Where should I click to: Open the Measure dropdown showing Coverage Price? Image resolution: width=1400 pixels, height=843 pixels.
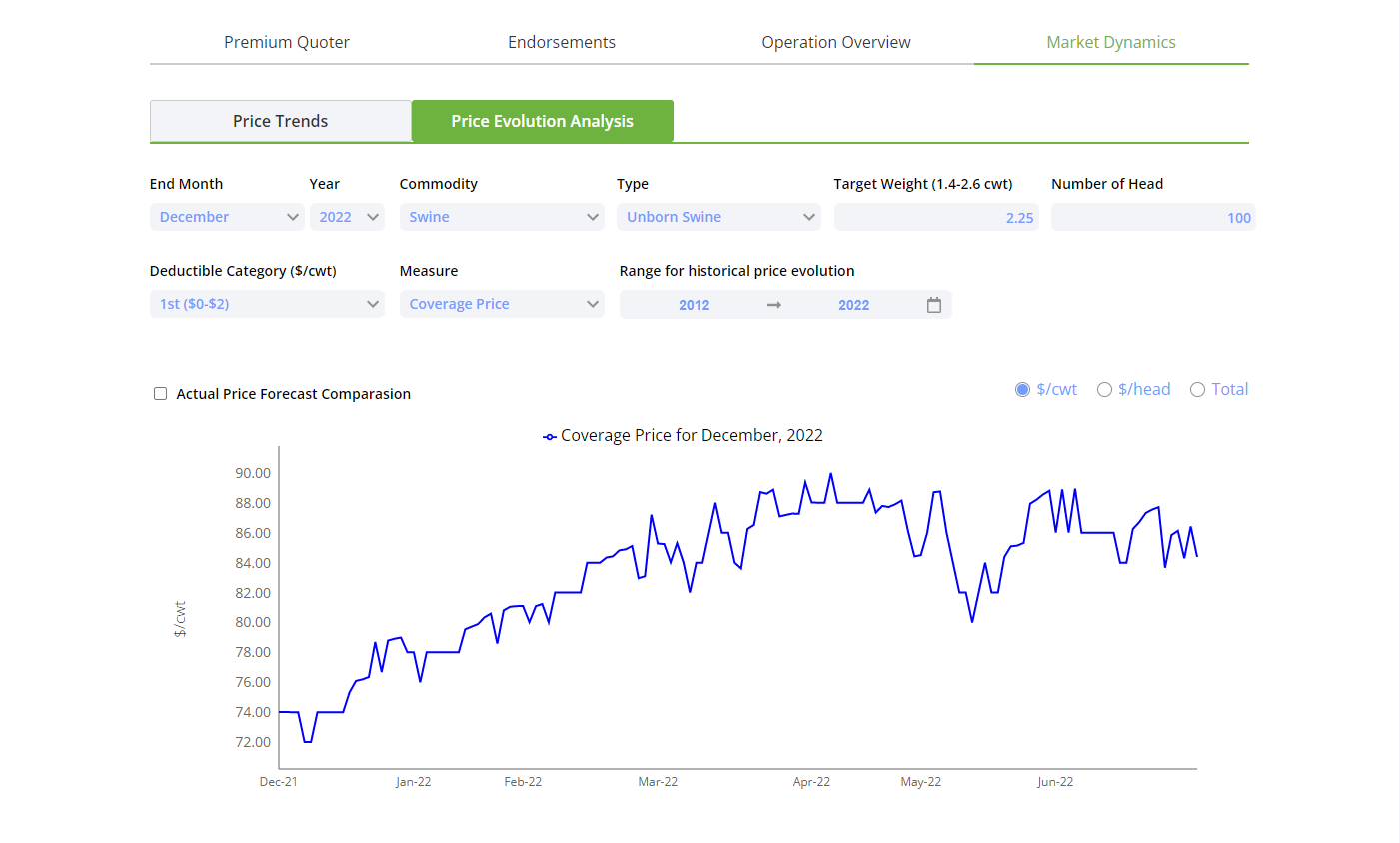pyautogui.click(x=502, y=304)
